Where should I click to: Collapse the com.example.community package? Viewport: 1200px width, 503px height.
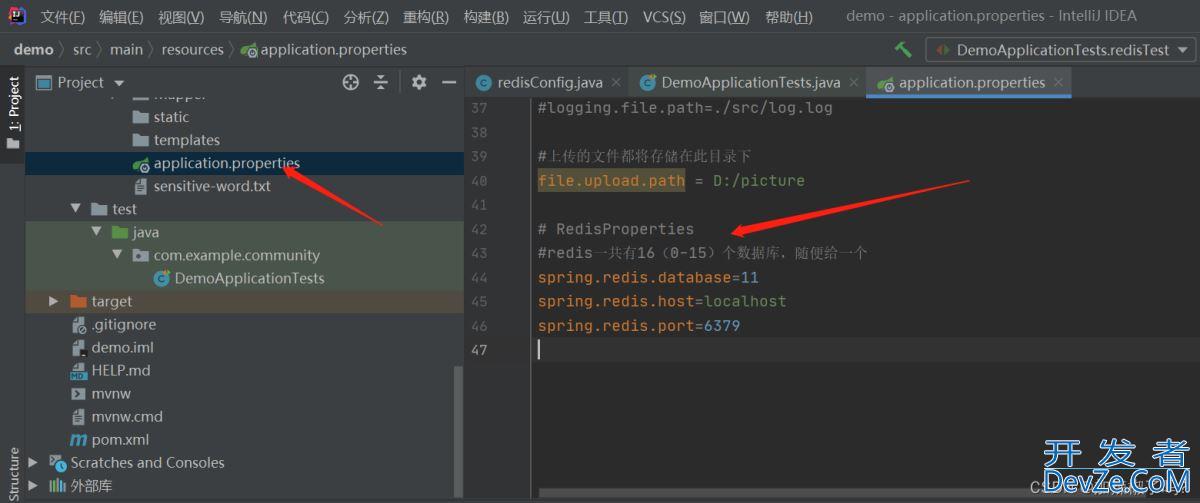(x=117, y=255)
